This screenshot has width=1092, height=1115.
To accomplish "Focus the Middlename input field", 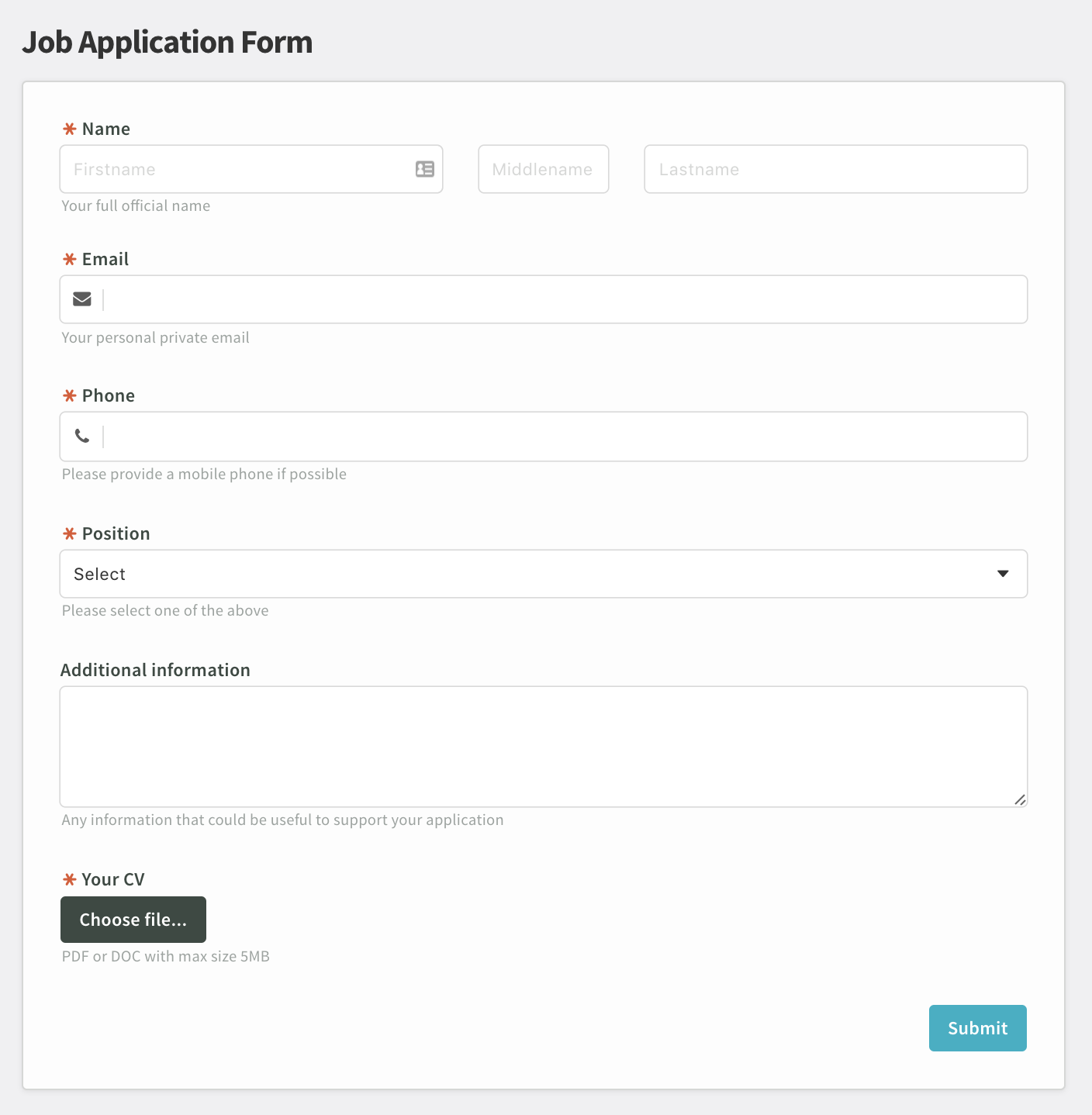I will pos(544,169).
